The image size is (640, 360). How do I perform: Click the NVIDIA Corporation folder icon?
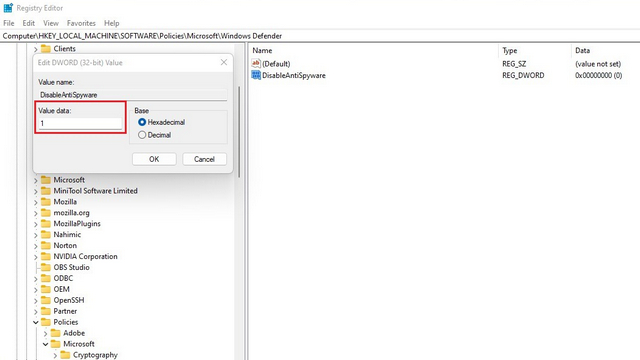tap(46, 256)
